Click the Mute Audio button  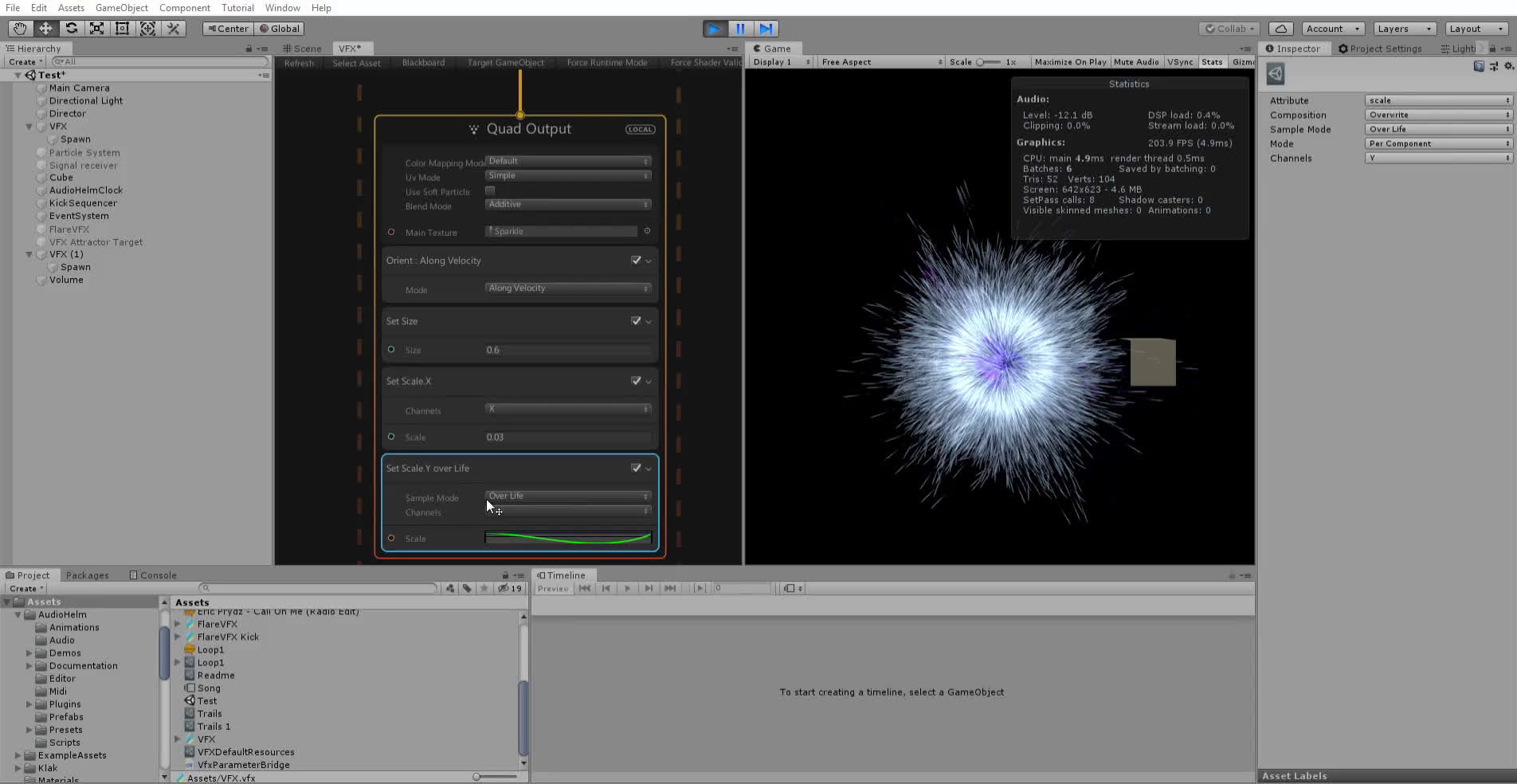point(1135,62)
